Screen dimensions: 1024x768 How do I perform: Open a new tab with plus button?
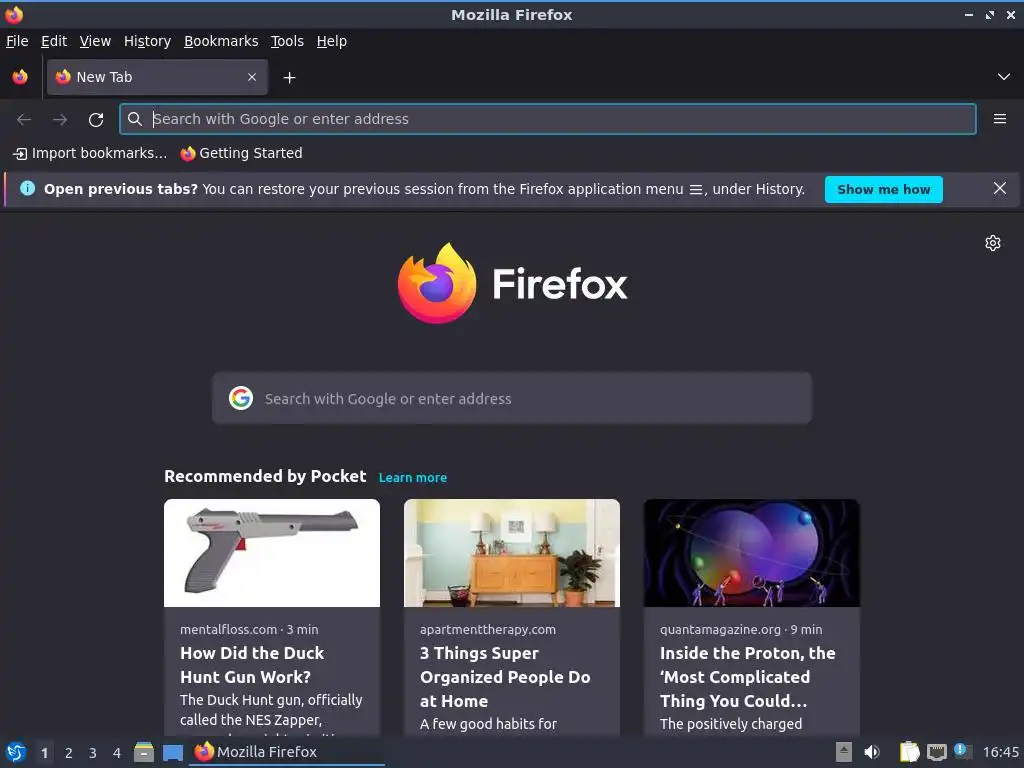click(x=289, y=78)
